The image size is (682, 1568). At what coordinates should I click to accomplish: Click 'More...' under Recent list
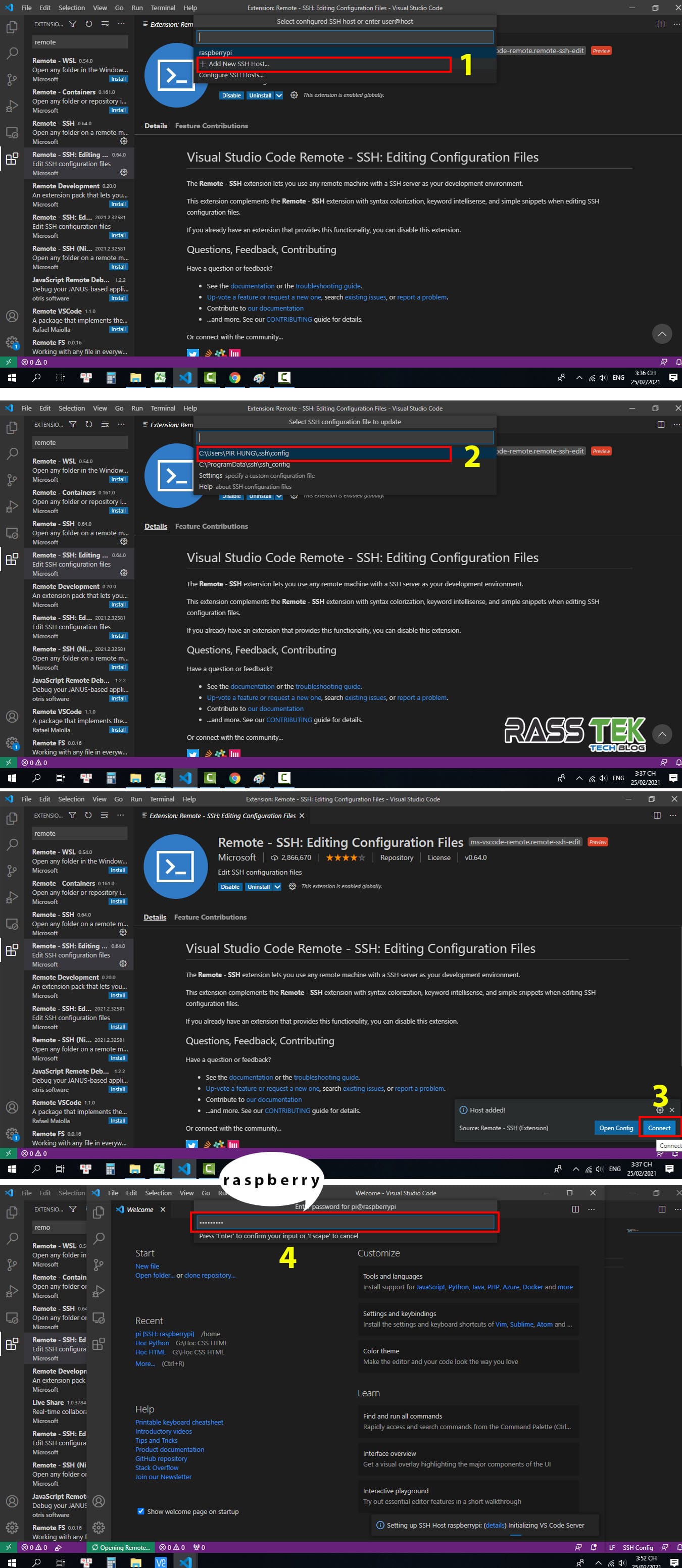(x=145, y=1363)
